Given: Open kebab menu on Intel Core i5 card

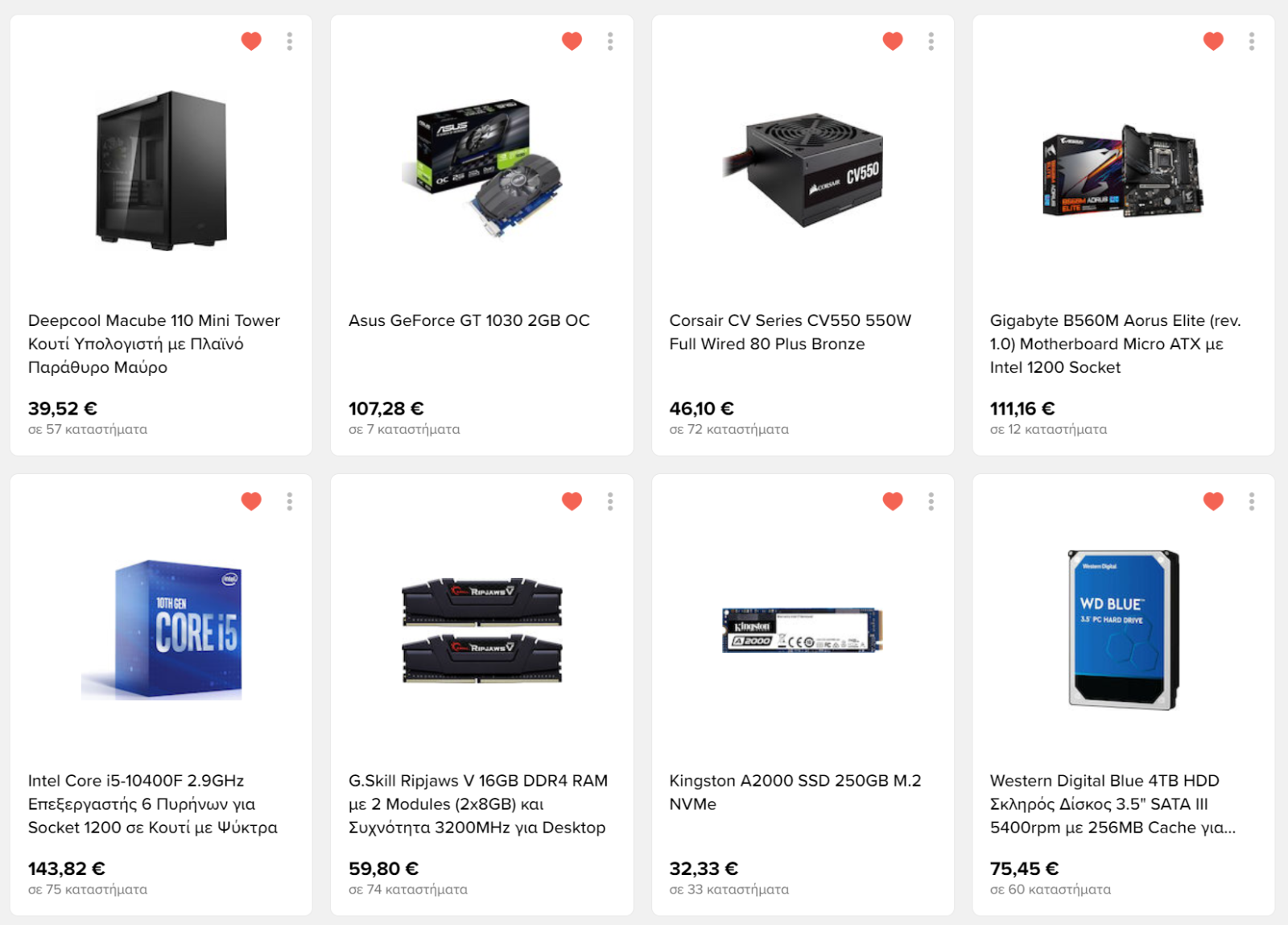Looking at the screenshot, I should pos(290,502).
